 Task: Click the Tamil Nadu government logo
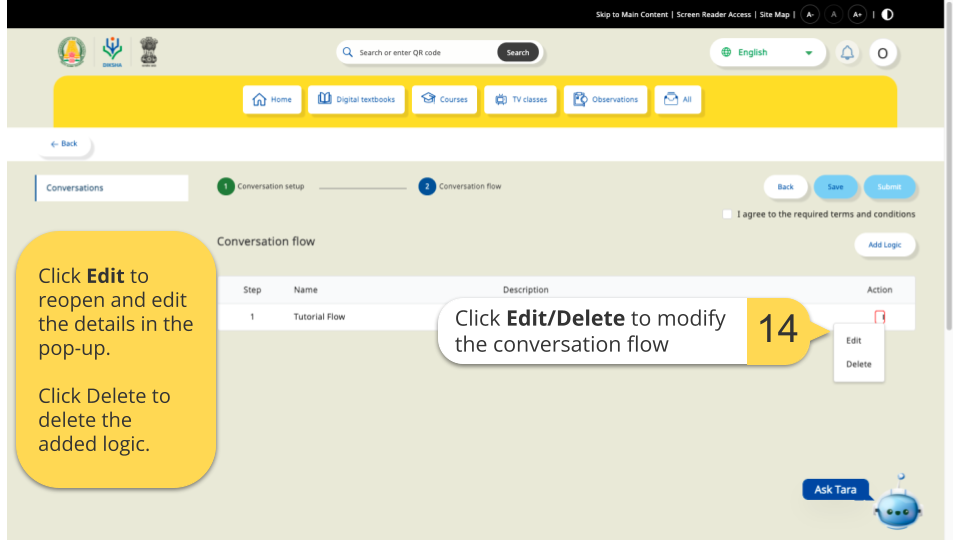click(x=71, y=52)
